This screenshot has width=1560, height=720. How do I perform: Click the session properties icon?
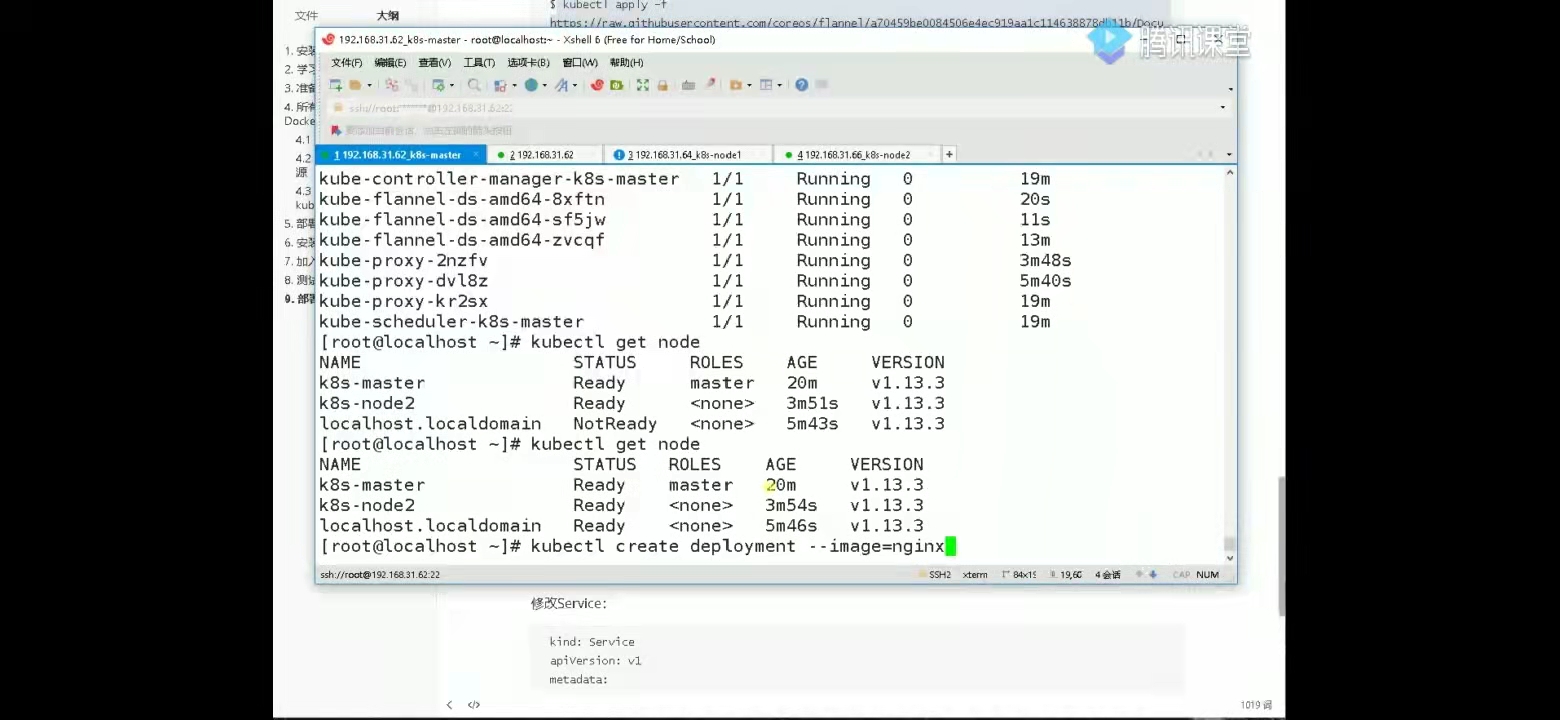pyautogui.click(x=438, y=85)
